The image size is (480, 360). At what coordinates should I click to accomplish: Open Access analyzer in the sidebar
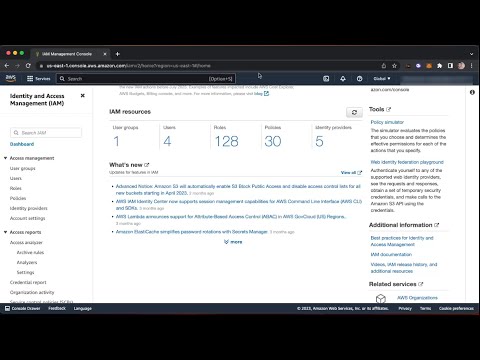[x=26, y=242]
